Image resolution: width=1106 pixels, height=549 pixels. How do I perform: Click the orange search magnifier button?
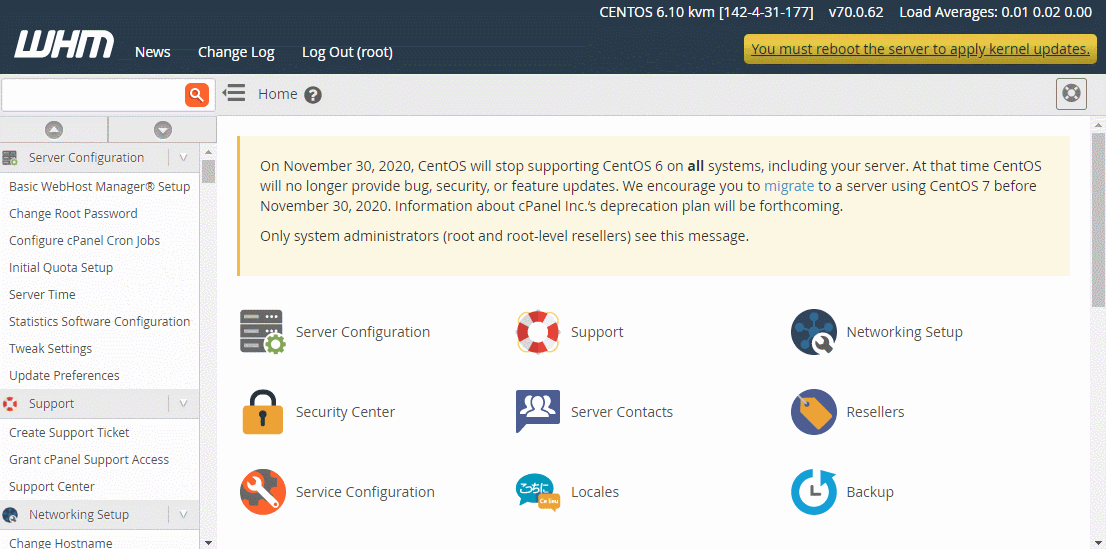(197, 94)
